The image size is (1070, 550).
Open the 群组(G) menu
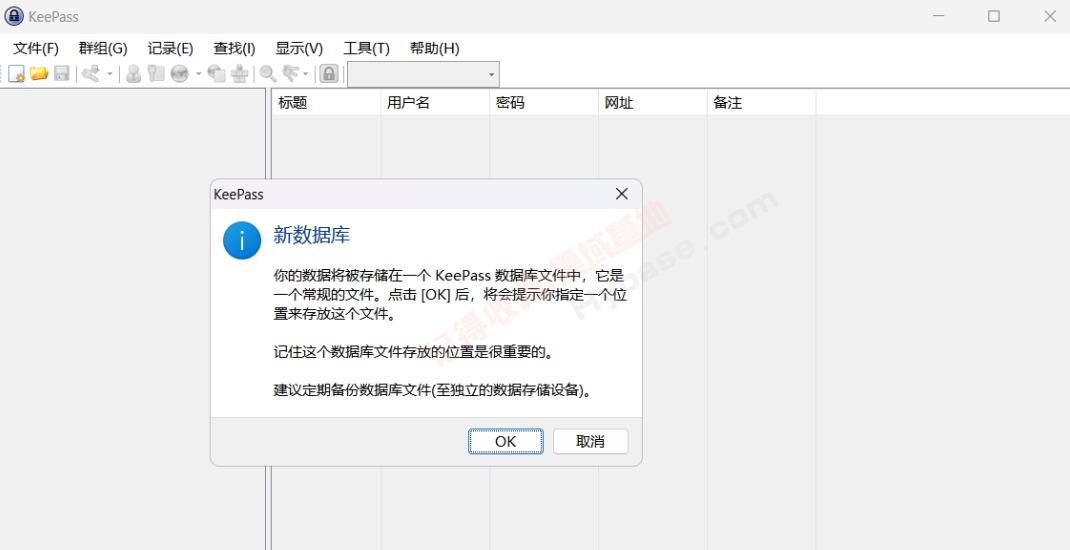point(103,48)
